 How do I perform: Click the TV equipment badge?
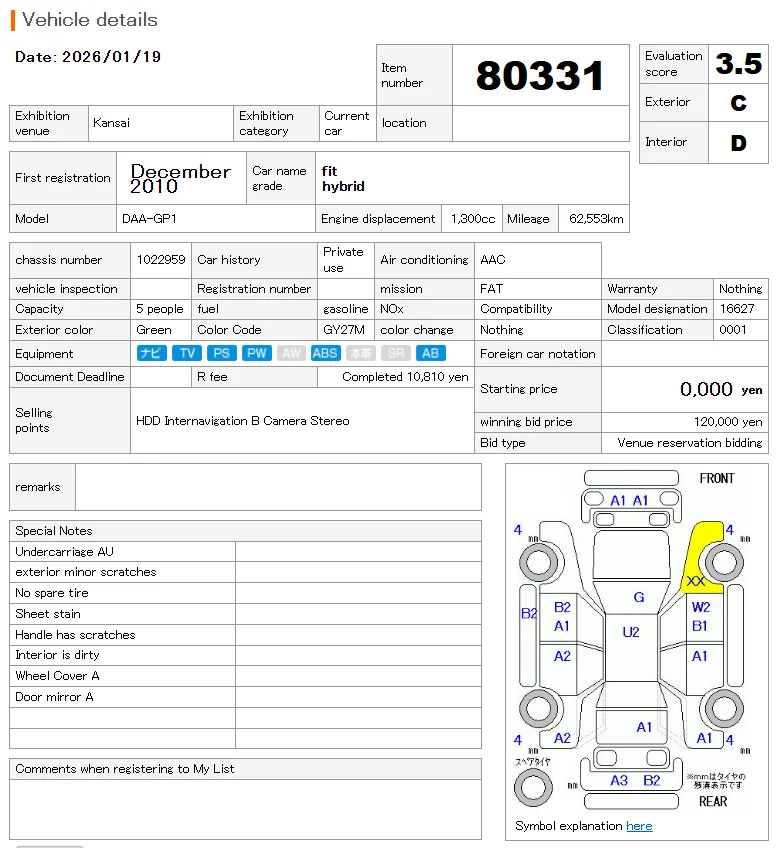[187, 353]
